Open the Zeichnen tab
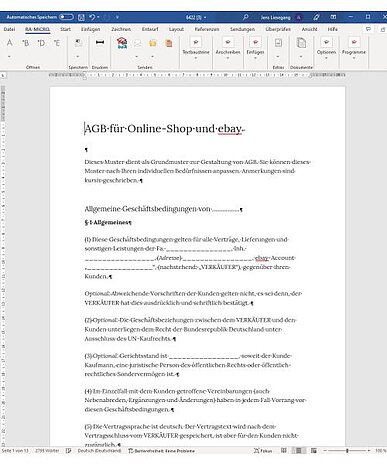The image size is (387, 464). point(121,29)
